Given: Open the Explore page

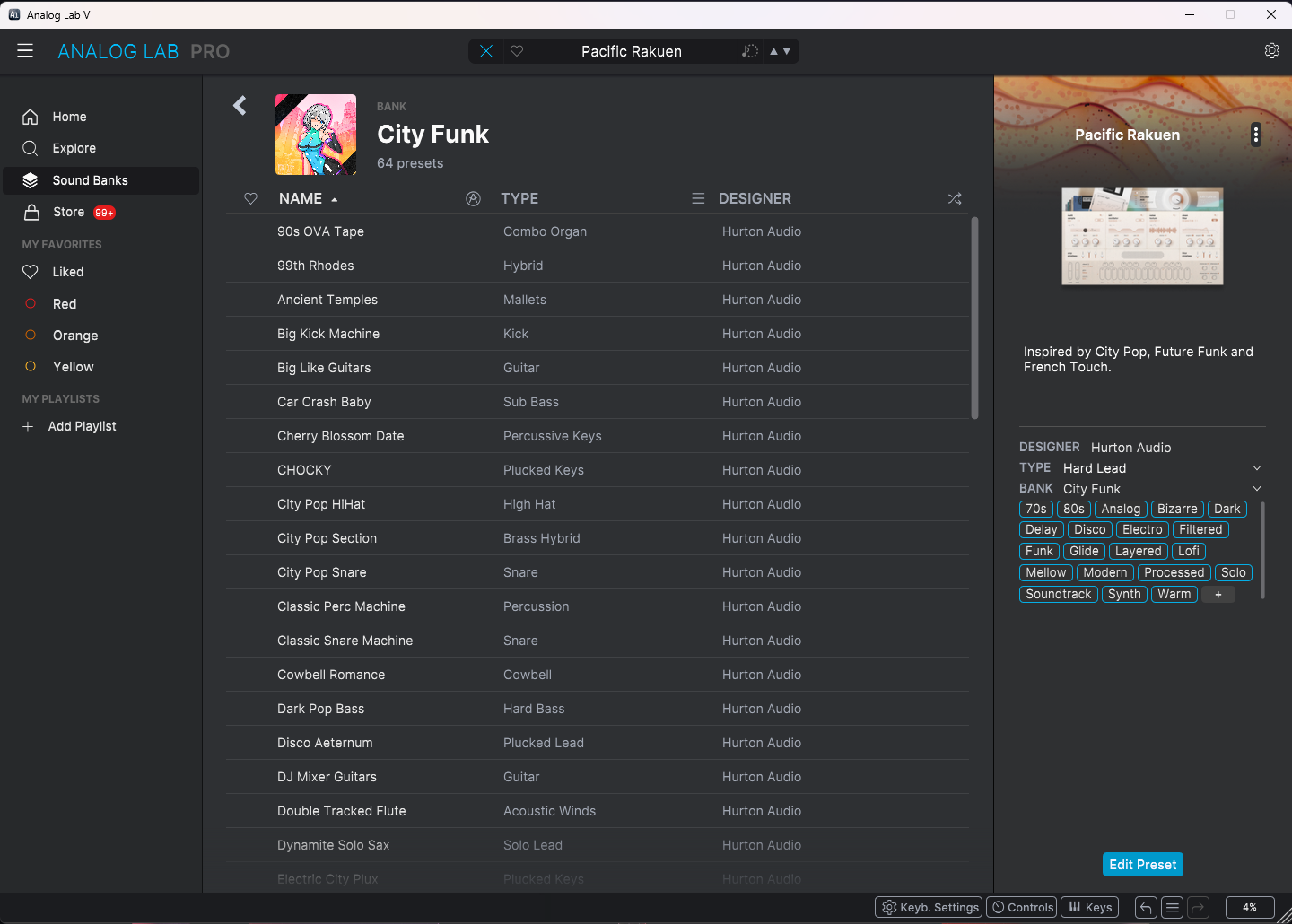Looking at the screenshot, I should [101, 148].
